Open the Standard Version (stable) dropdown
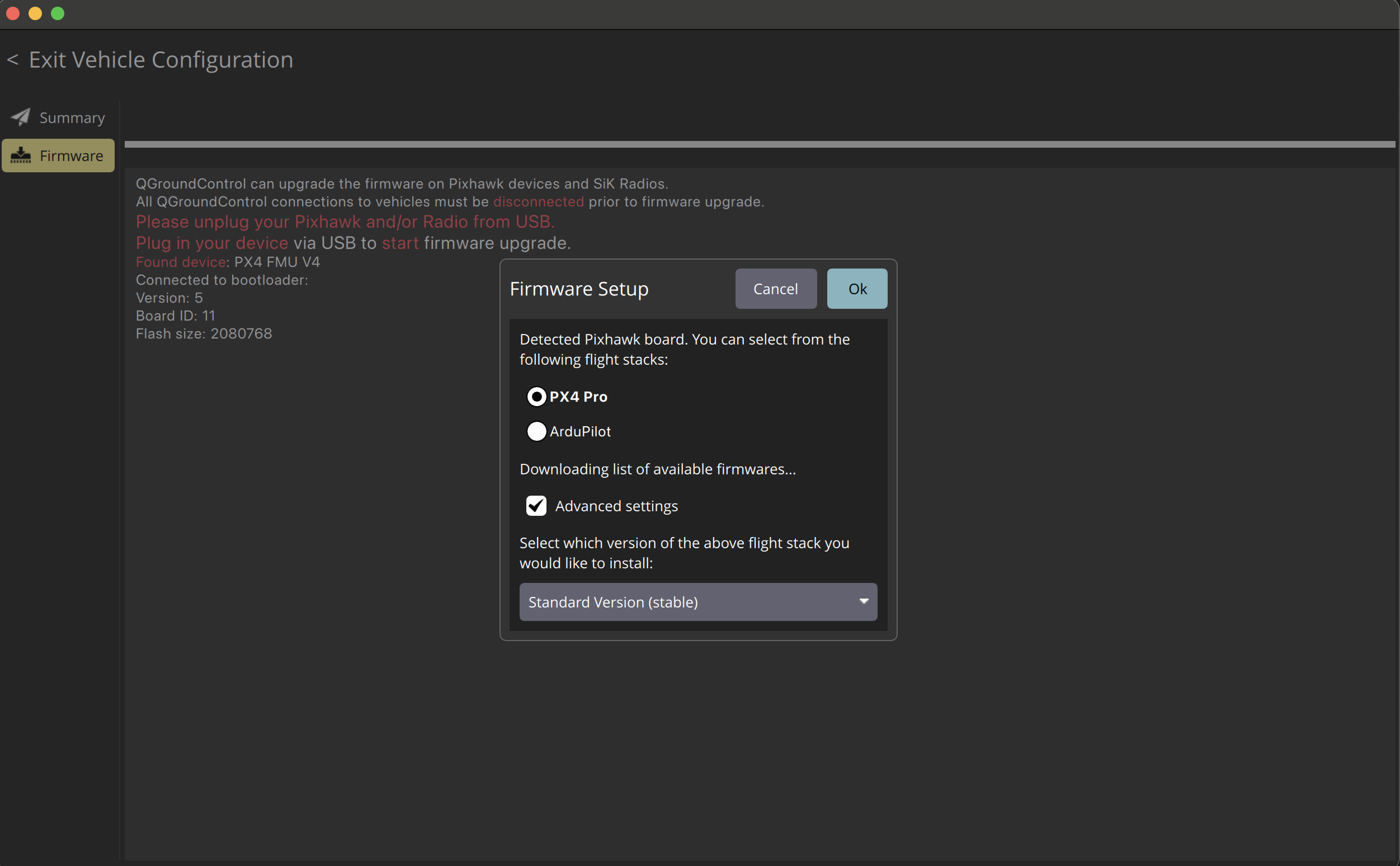 click(698, 602)
